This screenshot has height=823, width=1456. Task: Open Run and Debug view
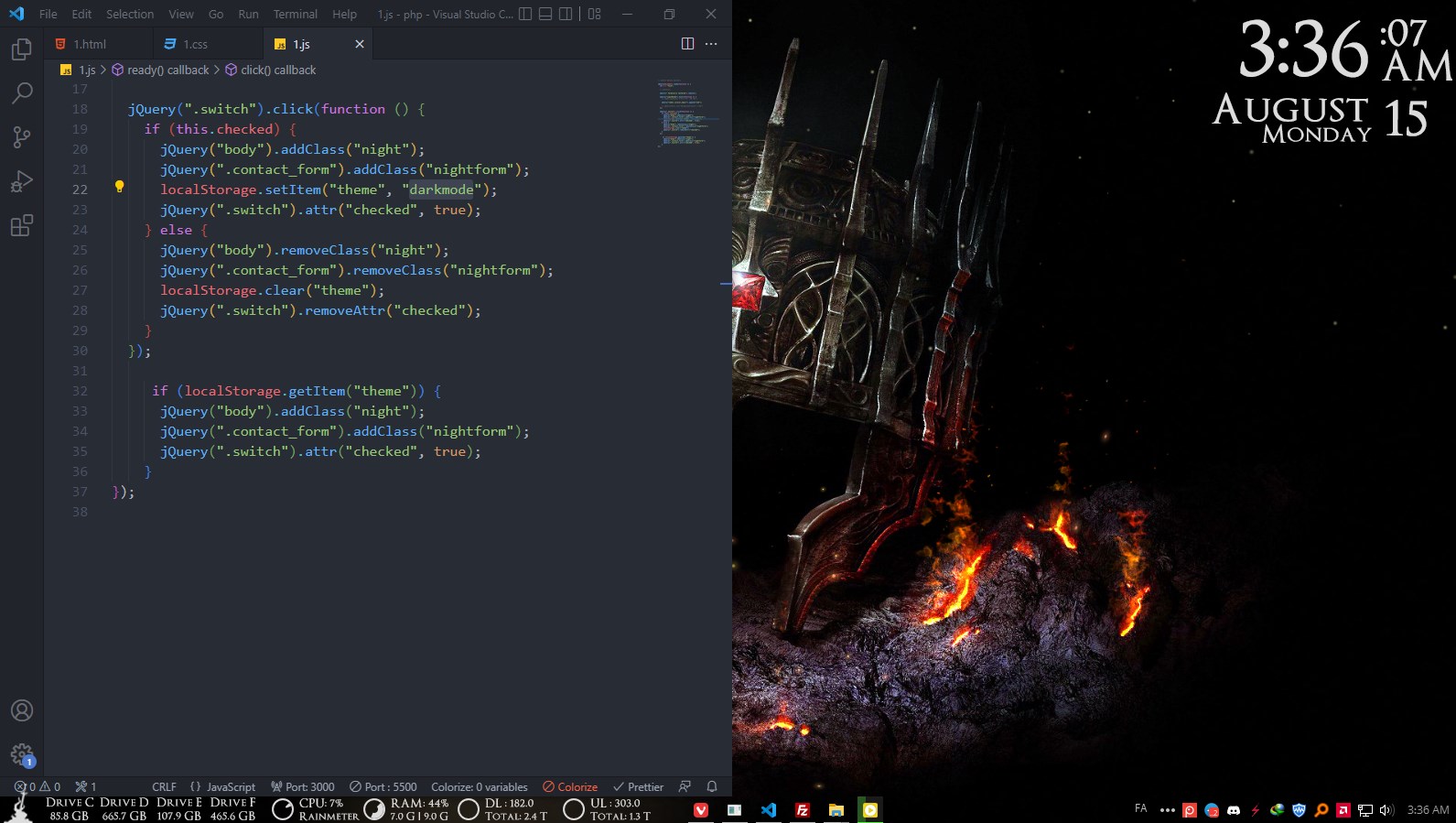(x=22, y=181)
